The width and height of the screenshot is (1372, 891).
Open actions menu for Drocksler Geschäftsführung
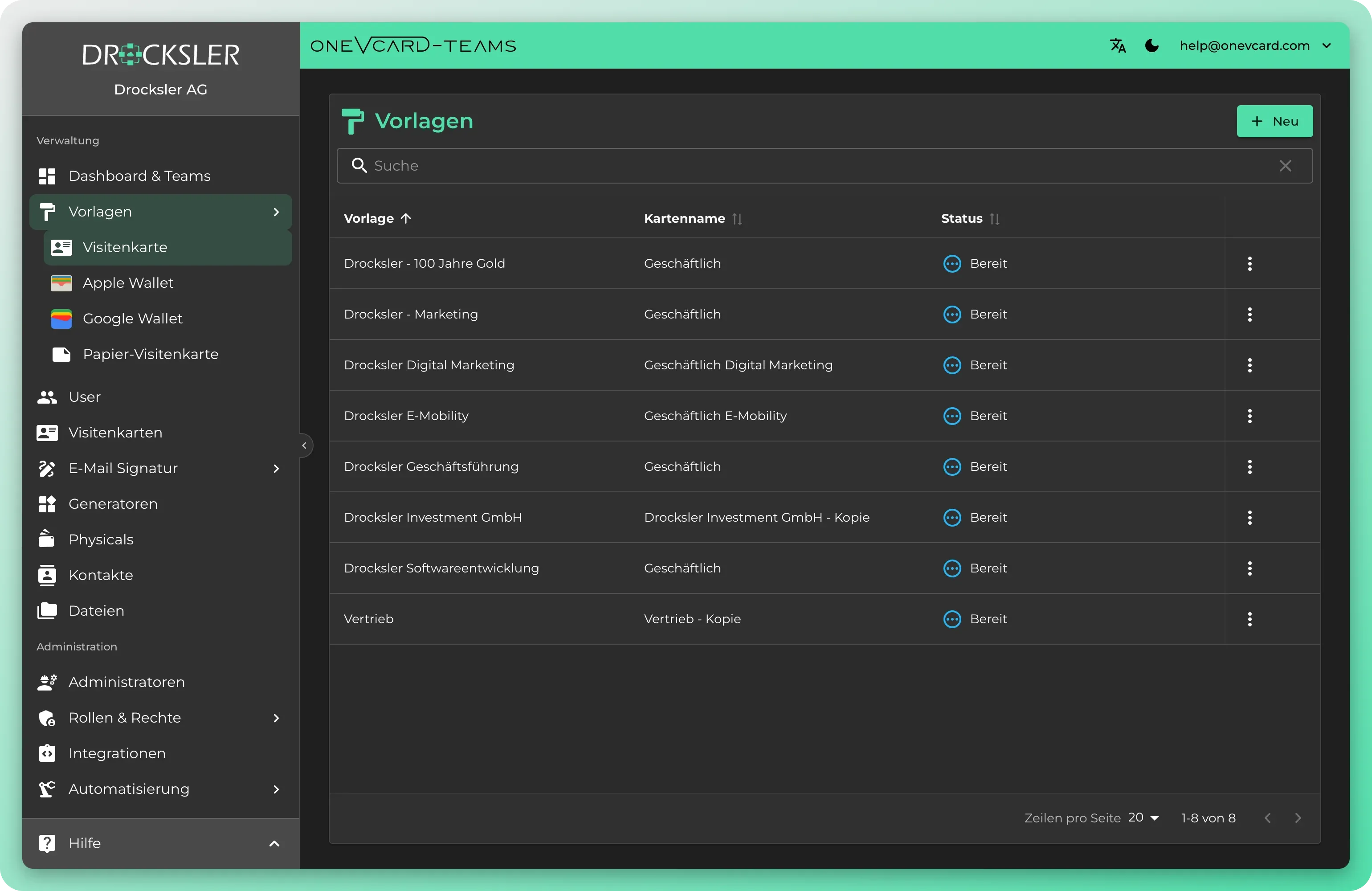click(x=1249, y=466)
